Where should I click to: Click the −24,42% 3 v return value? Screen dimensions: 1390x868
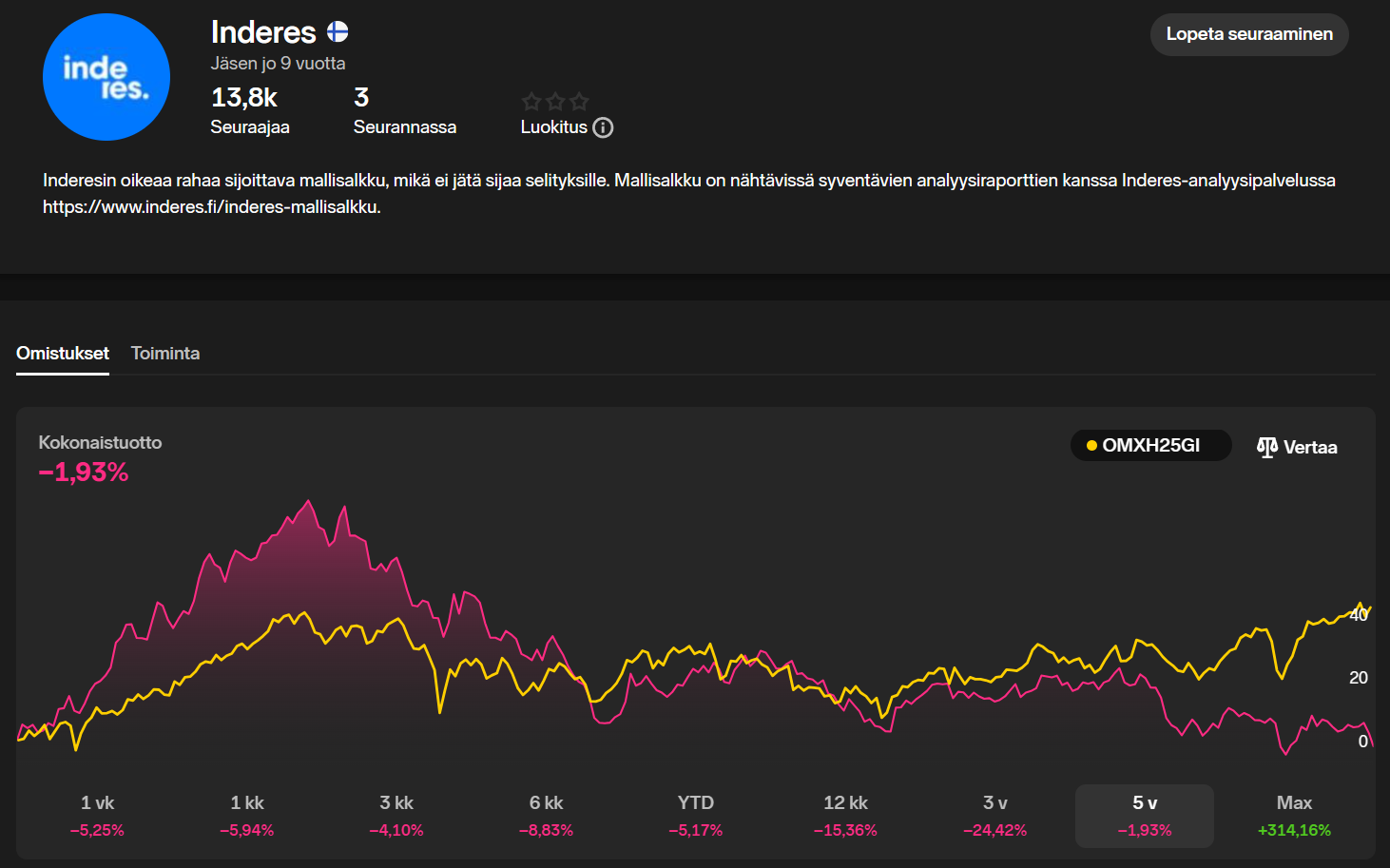click(x=995, y=831)
